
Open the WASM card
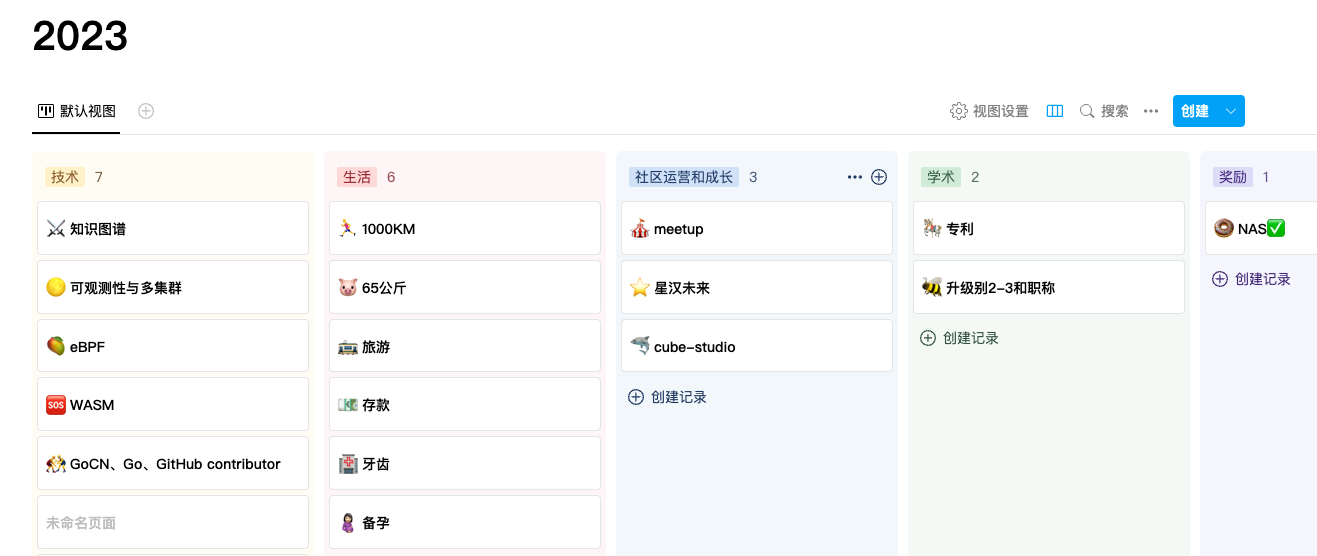[173, 404]
